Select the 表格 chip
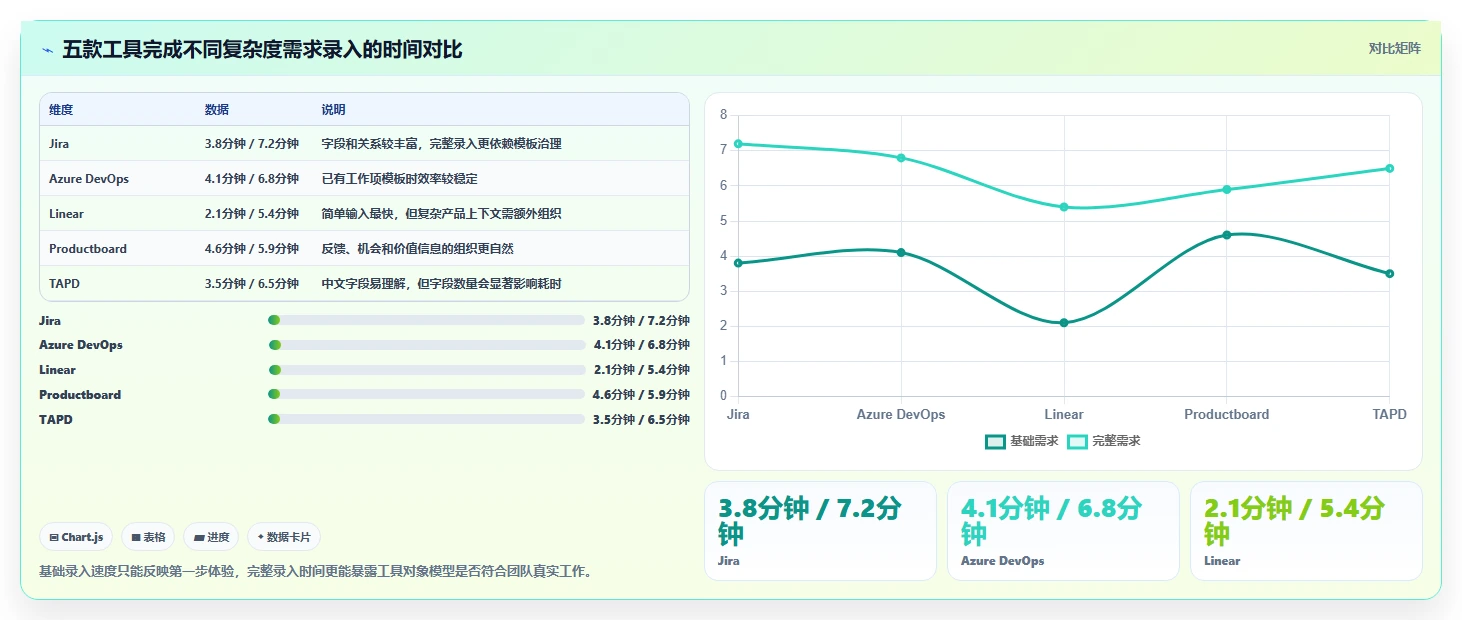This screenshot has height=620, width=1462. click(x=148, y=537)
